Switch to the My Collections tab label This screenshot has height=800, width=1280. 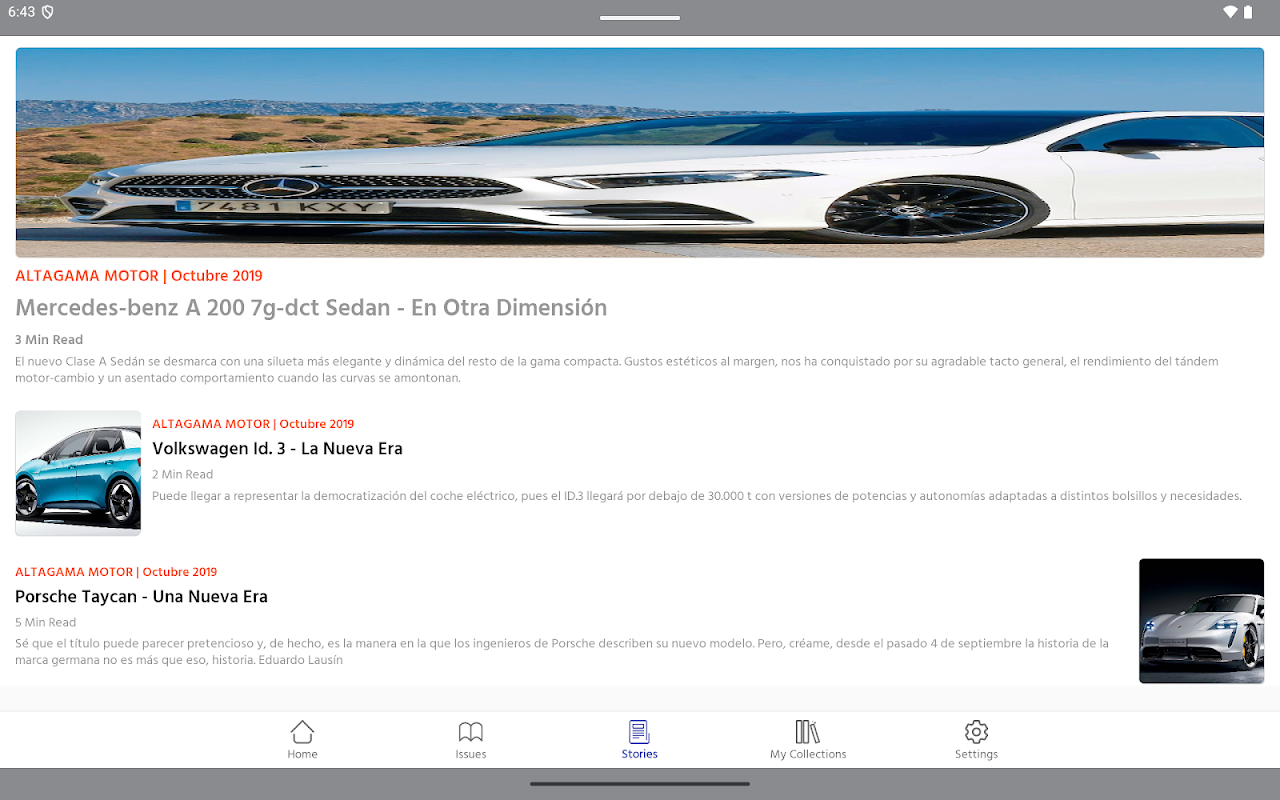point(808,754)
